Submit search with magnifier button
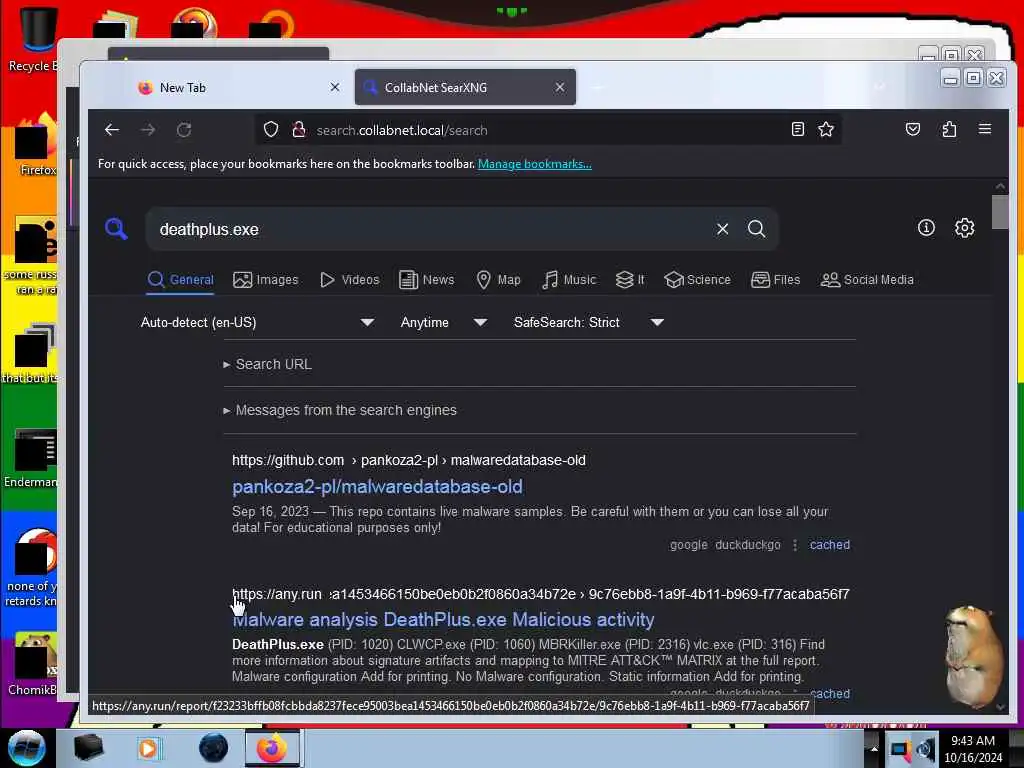This screenshot has height=768, width=1024. point(756,229)
